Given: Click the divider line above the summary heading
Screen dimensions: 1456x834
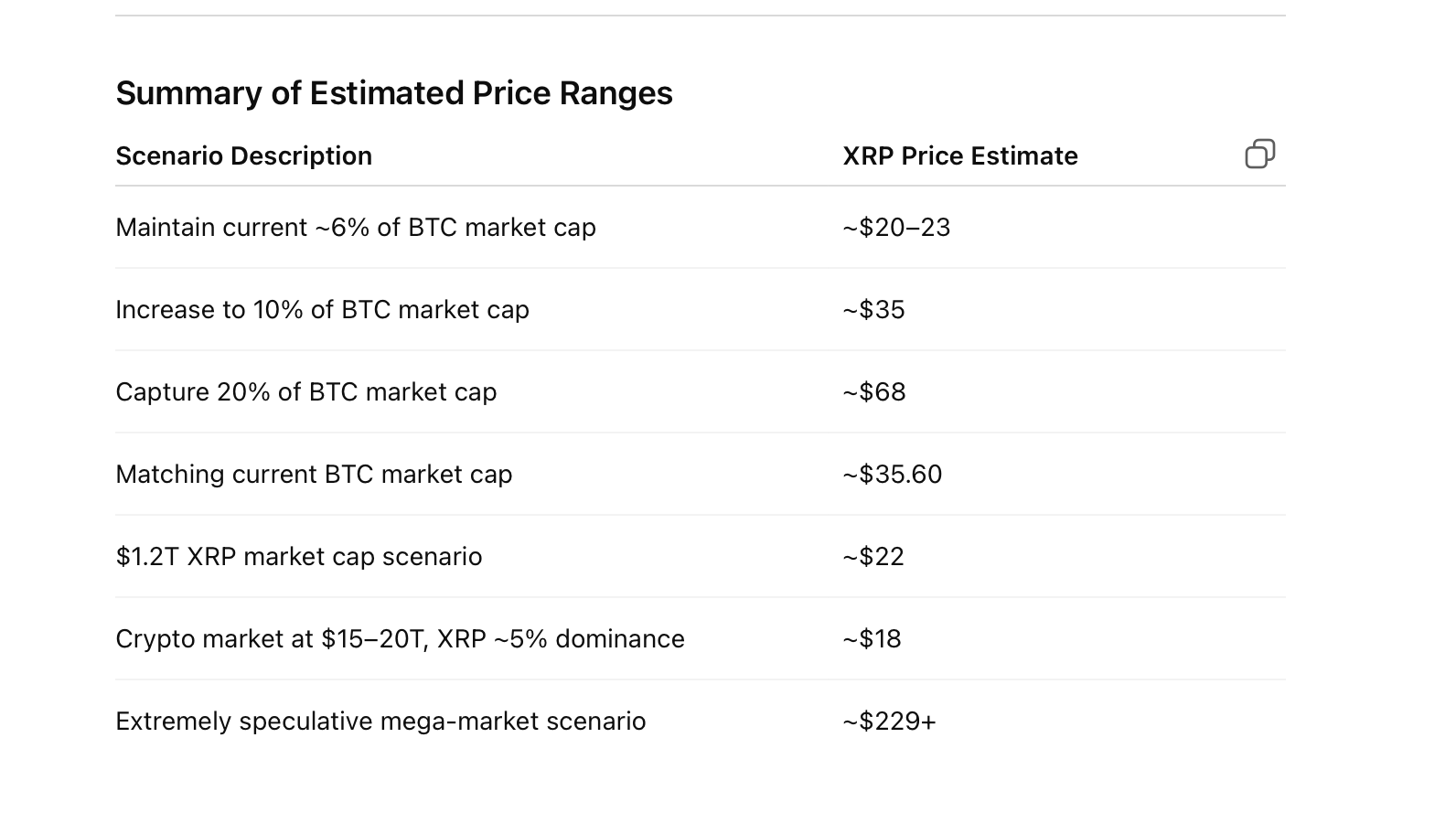Looking at the screenshot, I should pos(700,16).
